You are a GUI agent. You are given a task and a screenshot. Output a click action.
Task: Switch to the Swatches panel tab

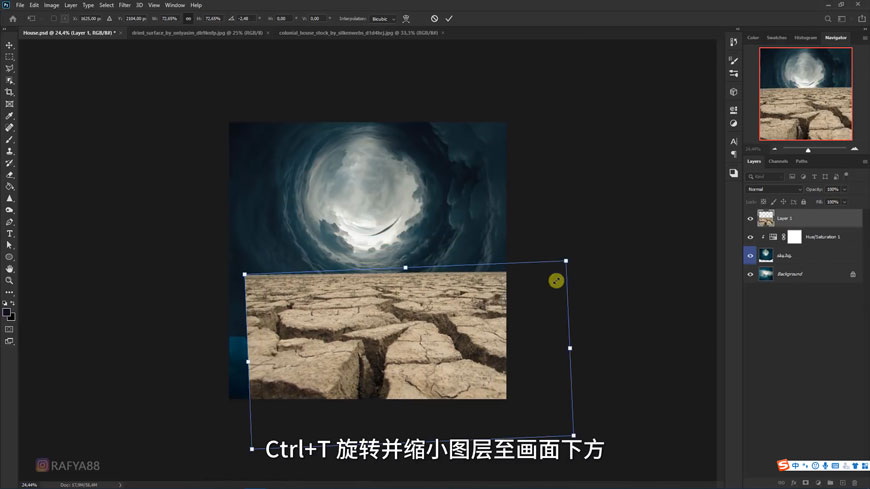tap(776, 38)
